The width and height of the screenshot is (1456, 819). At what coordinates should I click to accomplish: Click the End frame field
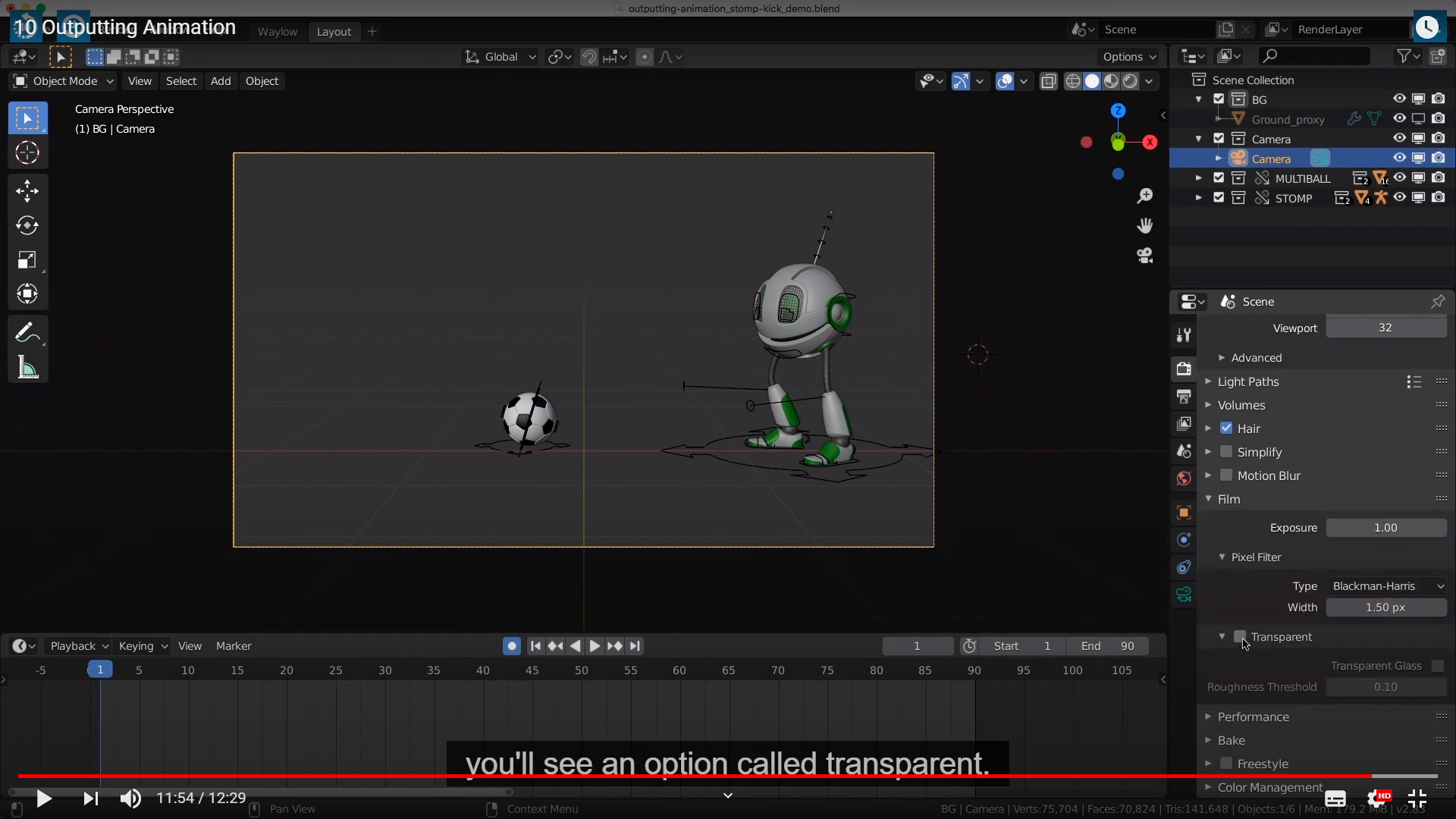[x=1108, y=646]
